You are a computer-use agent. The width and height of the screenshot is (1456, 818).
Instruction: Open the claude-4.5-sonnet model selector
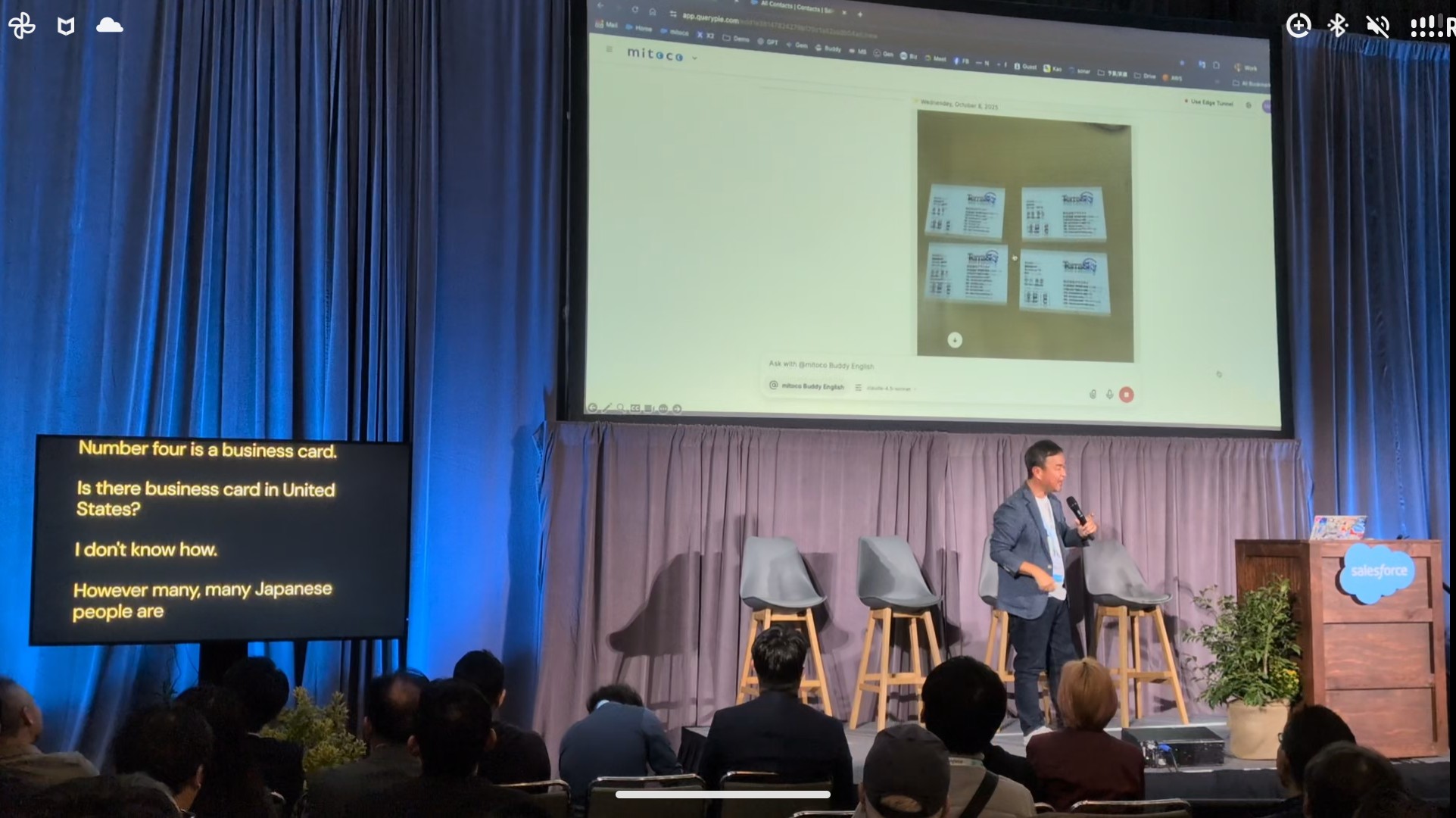[x=888, y=388]
